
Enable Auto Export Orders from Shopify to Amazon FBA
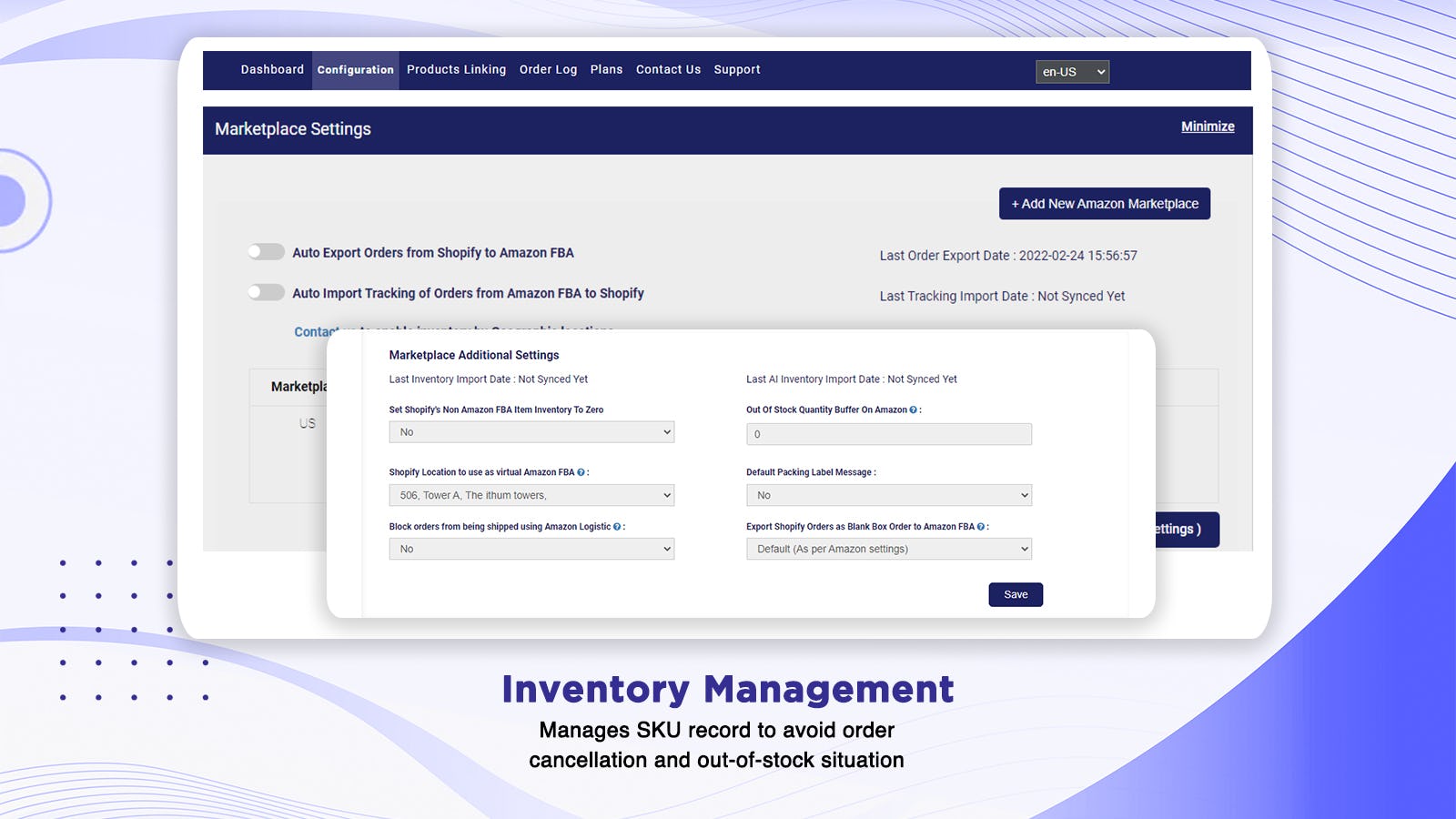[266, 252]
